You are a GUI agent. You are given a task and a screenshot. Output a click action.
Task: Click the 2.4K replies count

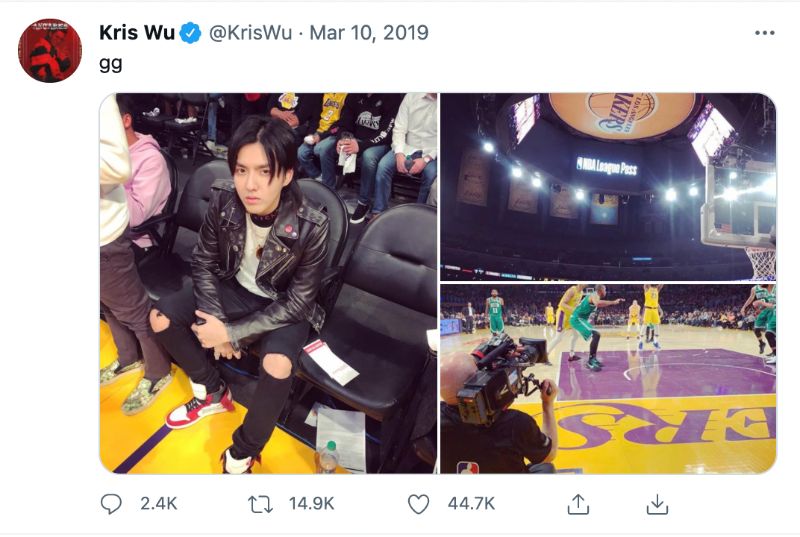point(158,504)
